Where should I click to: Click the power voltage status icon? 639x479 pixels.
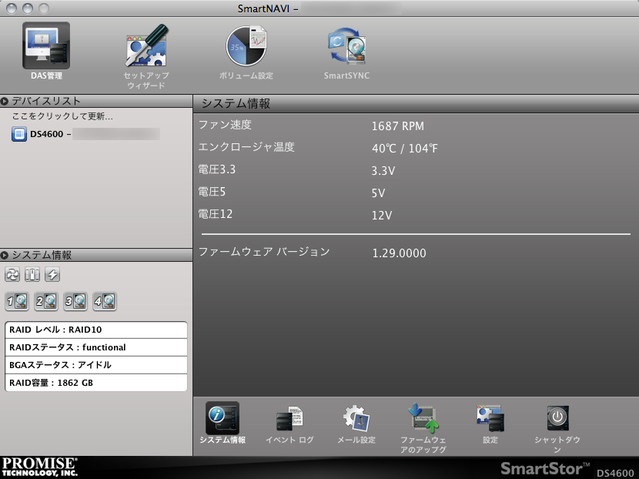coord(52,275)
